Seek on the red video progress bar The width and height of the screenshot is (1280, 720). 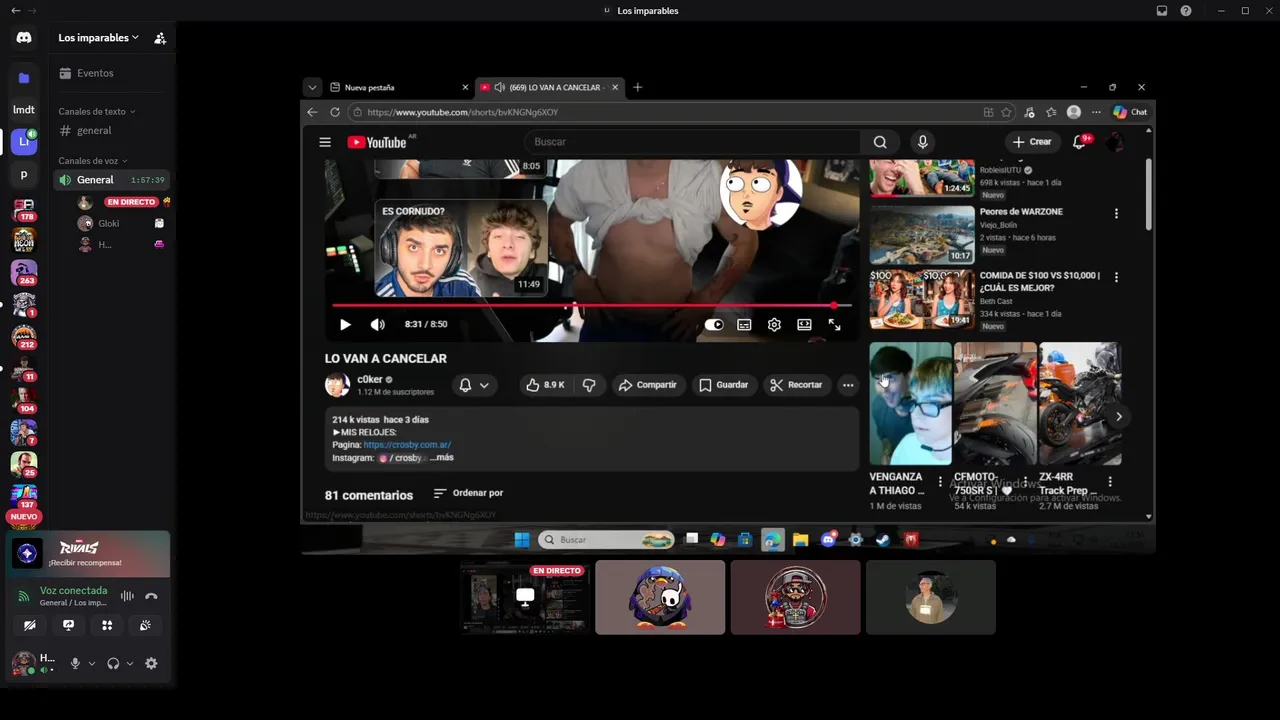click(592, 305)
